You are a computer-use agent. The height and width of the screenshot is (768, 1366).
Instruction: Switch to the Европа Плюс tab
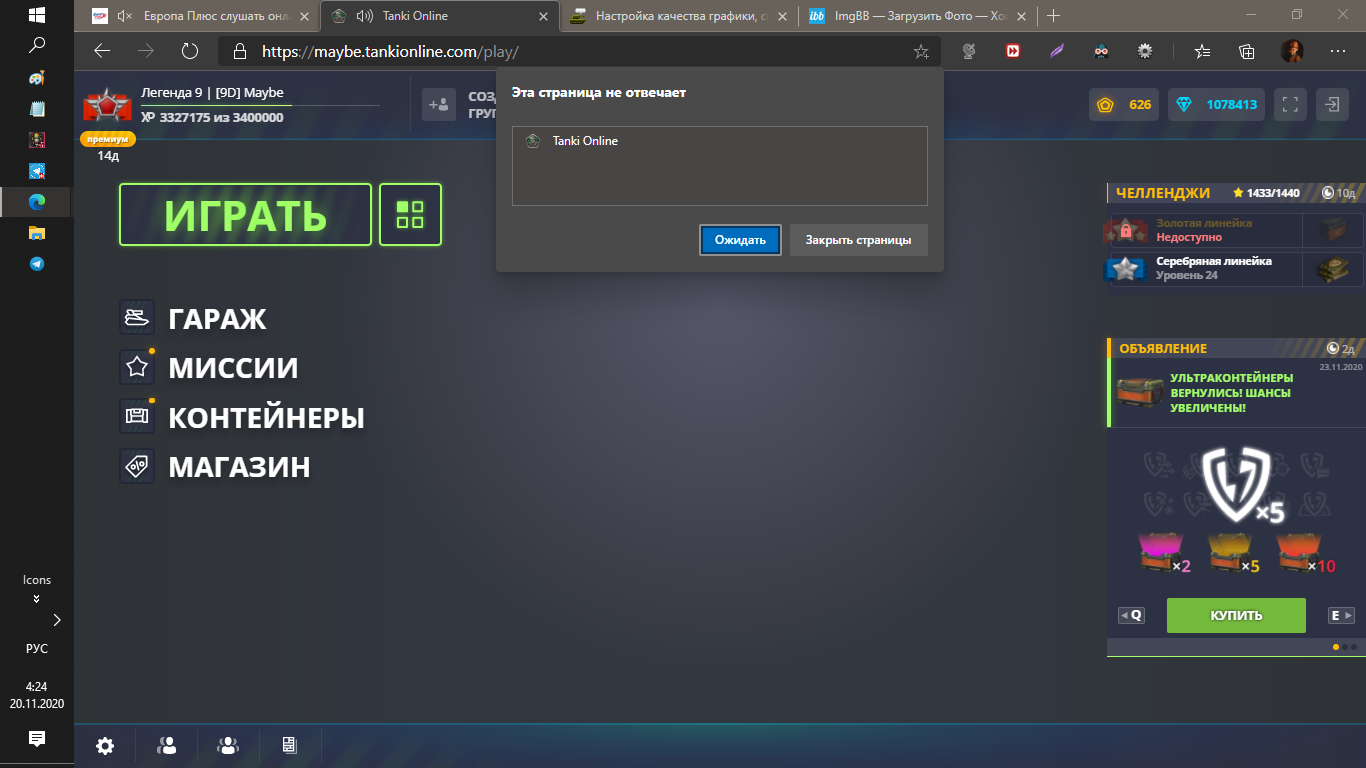click(x=198, y=16)
